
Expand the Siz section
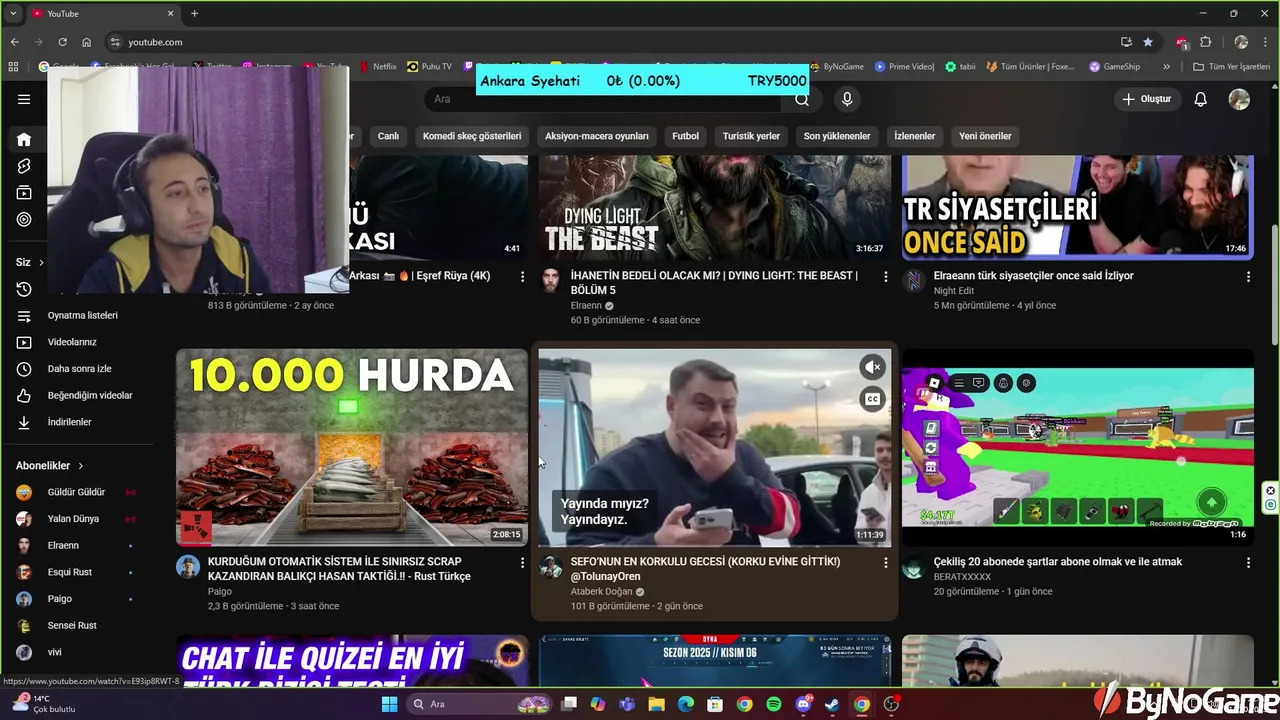[x=30, y=262]
